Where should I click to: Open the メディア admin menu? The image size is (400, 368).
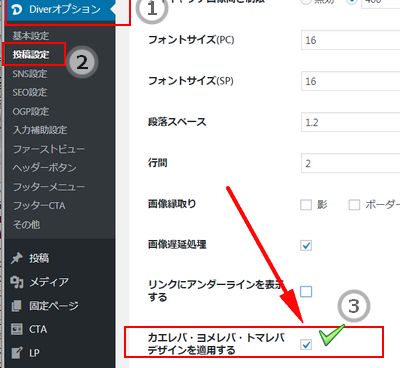tap(49, 282)
